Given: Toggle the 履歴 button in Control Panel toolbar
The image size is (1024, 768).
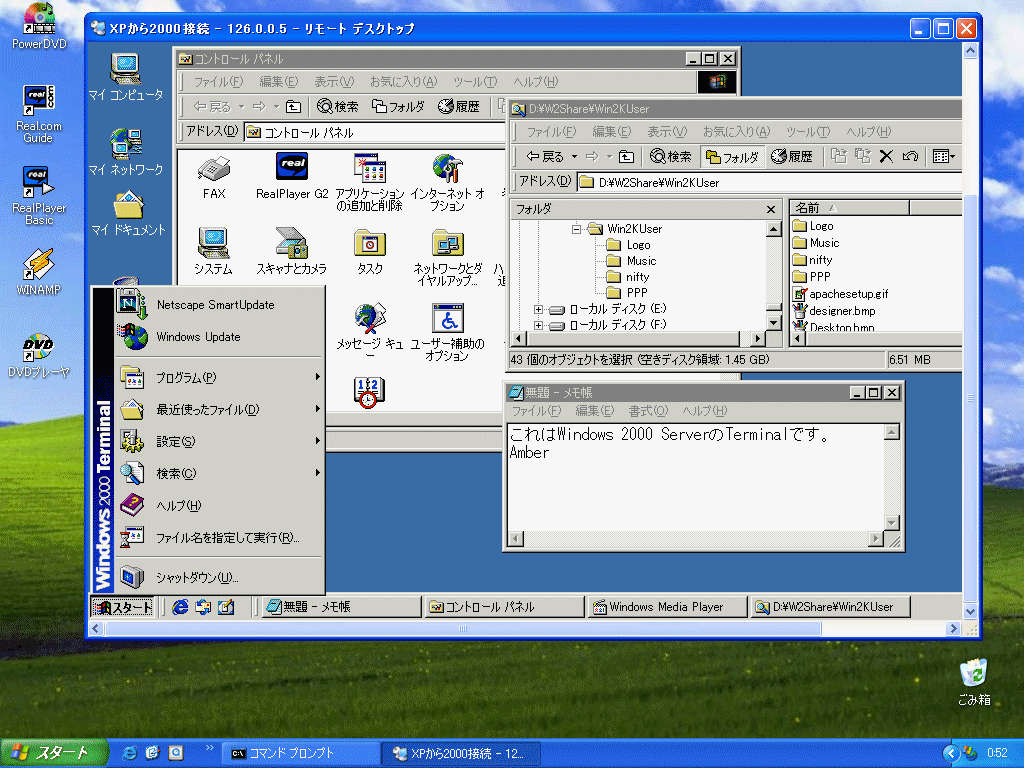Looking at the screenshot, I should click(x=459, y=106).
